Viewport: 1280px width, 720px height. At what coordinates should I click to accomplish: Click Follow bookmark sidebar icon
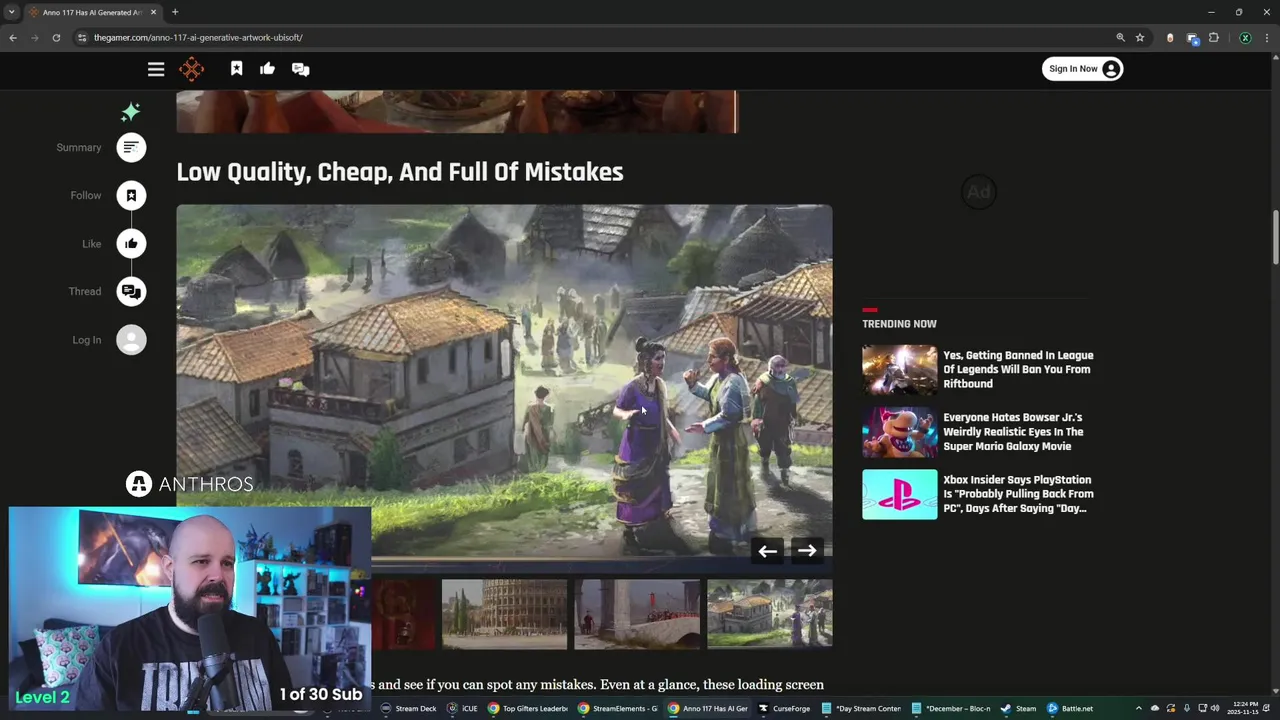131,196
